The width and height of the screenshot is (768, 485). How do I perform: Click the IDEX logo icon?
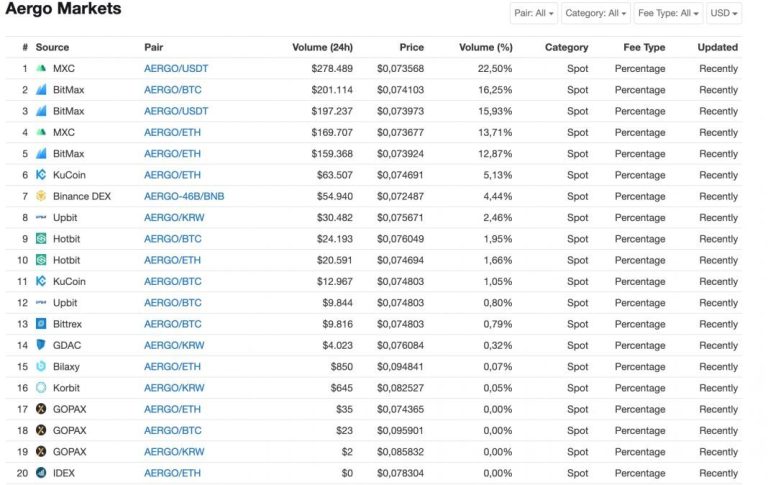pos(41,473)
